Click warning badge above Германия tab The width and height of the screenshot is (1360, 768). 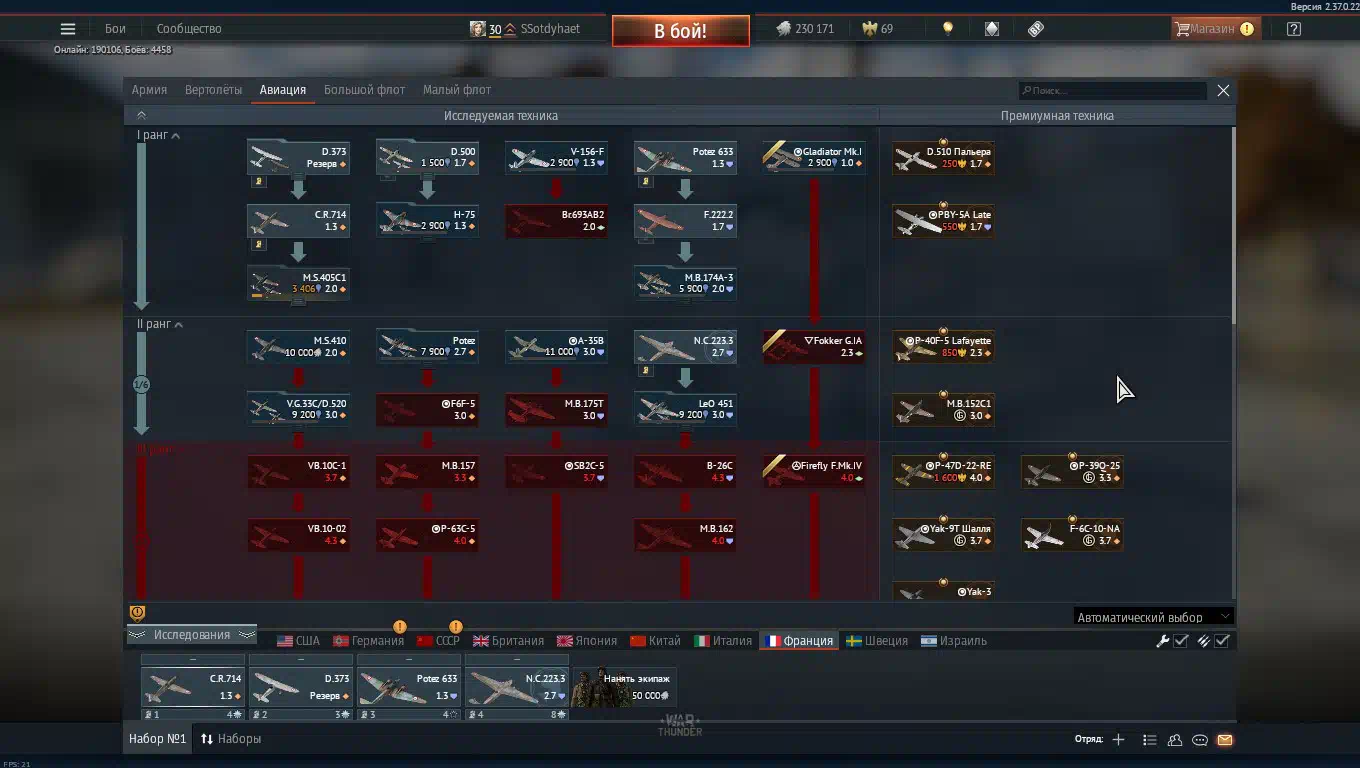(x=400, y=627)
